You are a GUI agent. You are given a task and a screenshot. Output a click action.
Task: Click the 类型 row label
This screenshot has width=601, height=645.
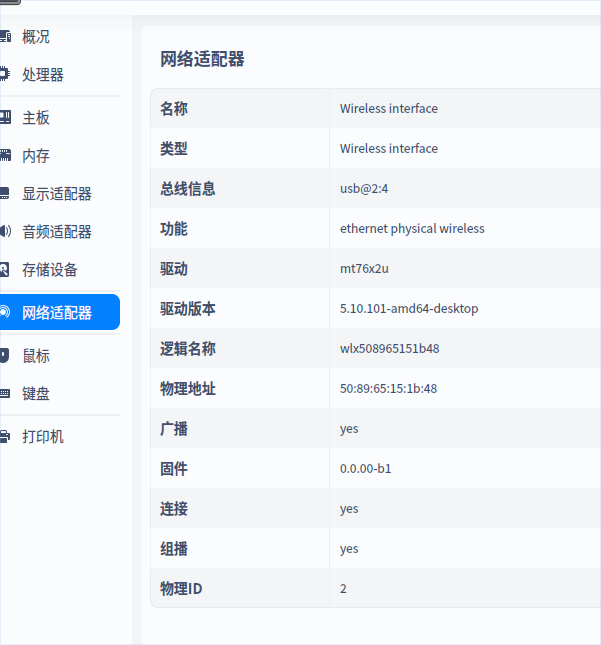coord(174,148)
